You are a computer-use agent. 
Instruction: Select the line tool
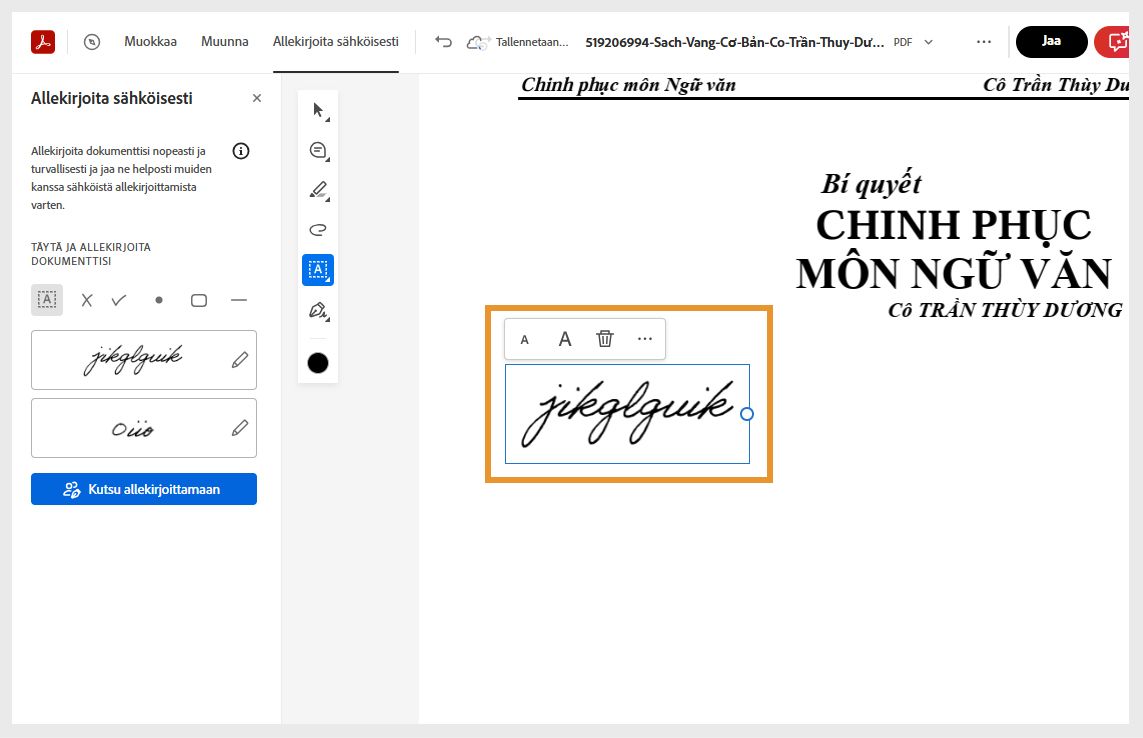coord(238,300)
